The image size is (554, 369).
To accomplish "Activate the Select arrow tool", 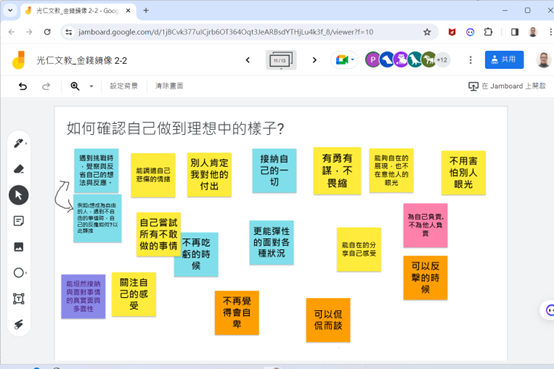I will tap(19, 195).
